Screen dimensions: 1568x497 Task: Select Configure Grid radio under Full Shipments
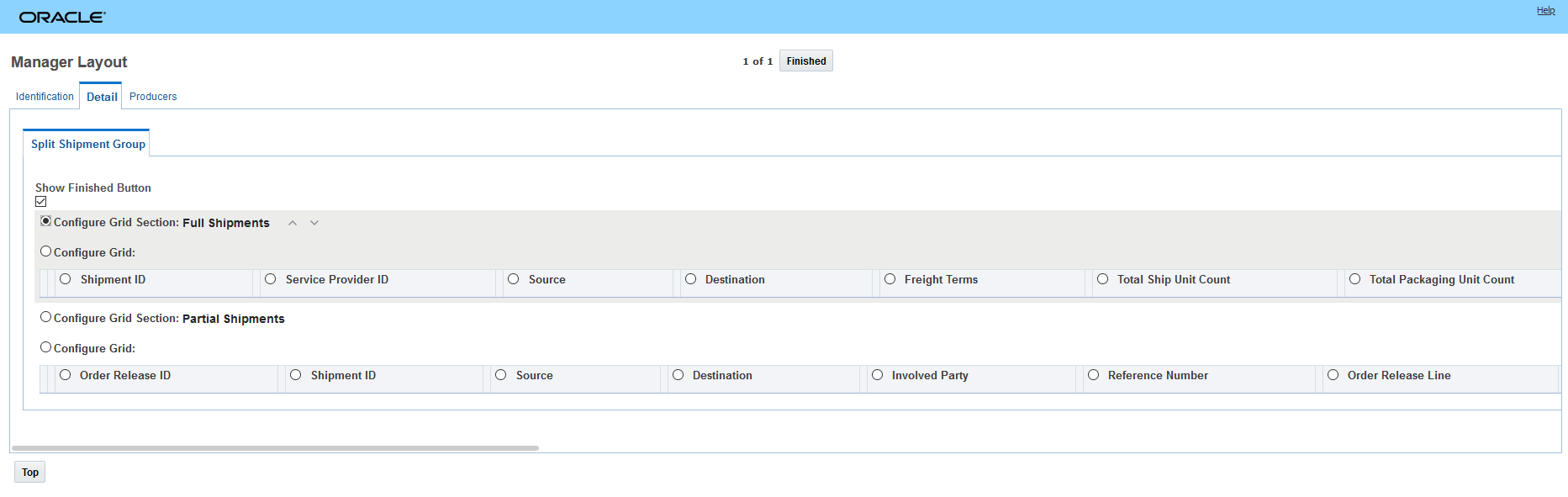(x=46, y=251)
